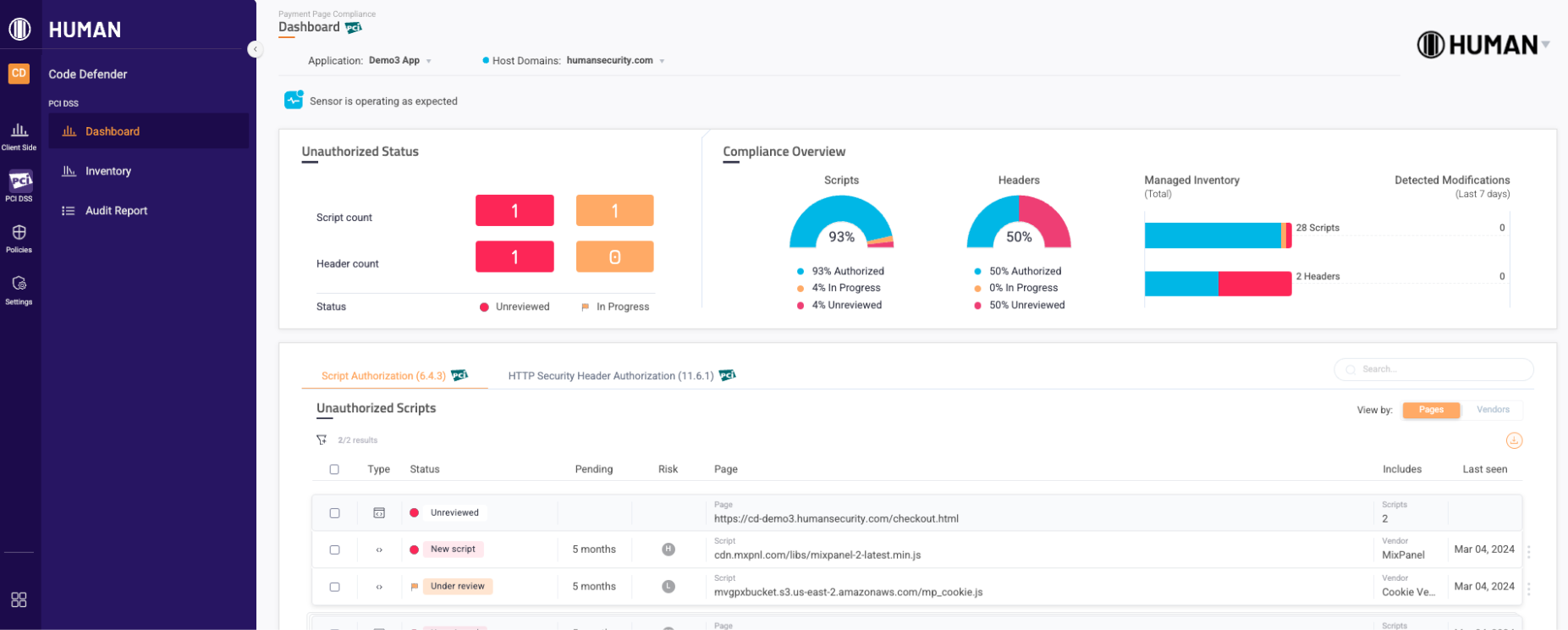Image resolution: width=1568 pixels, height=630 pixels.
Task: Open Inventory from the sidebar
Action: click(x=107, y=171)
